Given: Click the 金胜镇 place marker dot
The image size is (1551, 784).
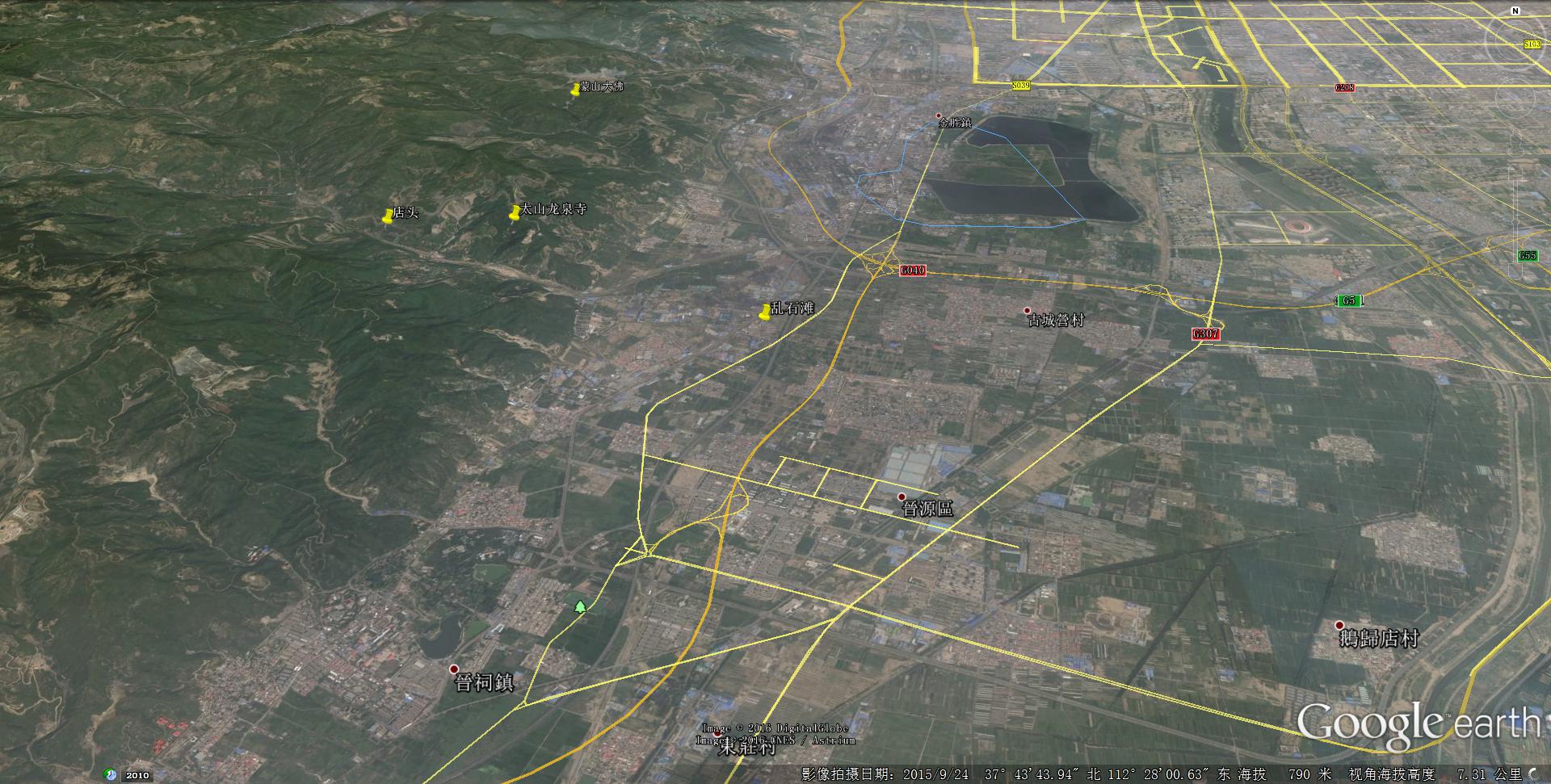Looking at the screenshot, I should coord(939,115).
